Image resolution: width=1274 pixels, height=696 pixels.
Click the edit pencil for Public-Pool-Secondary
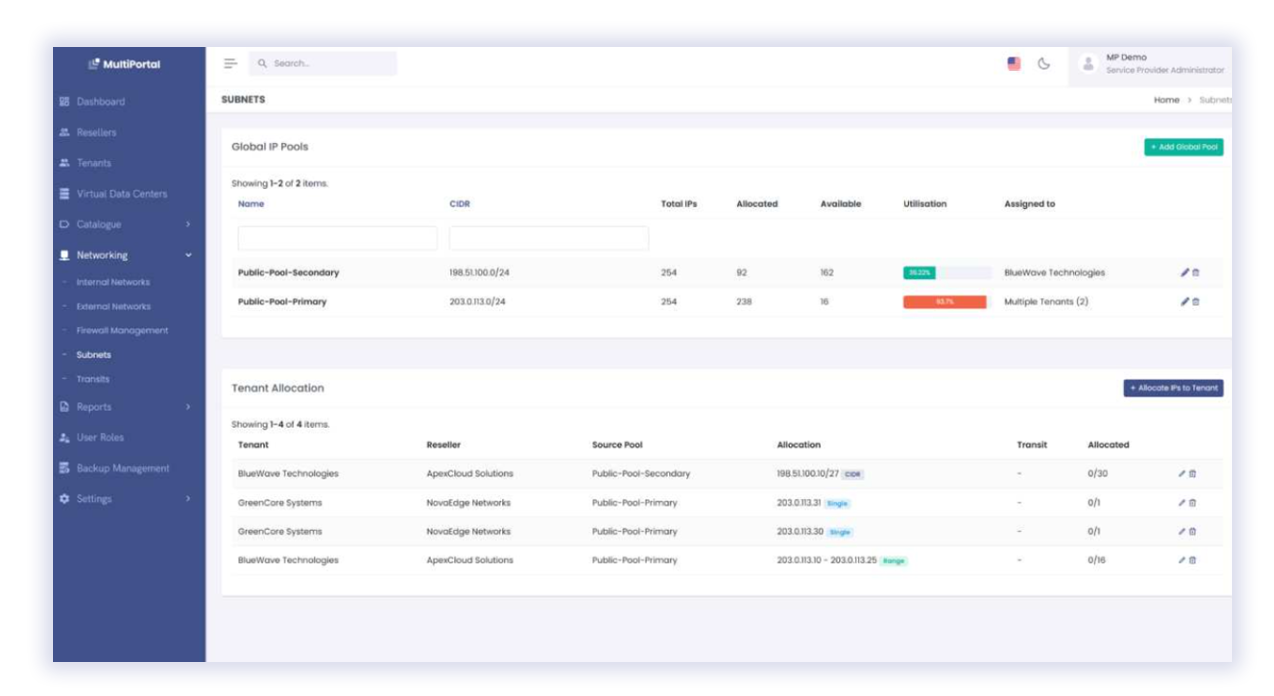pos(1185,272)
